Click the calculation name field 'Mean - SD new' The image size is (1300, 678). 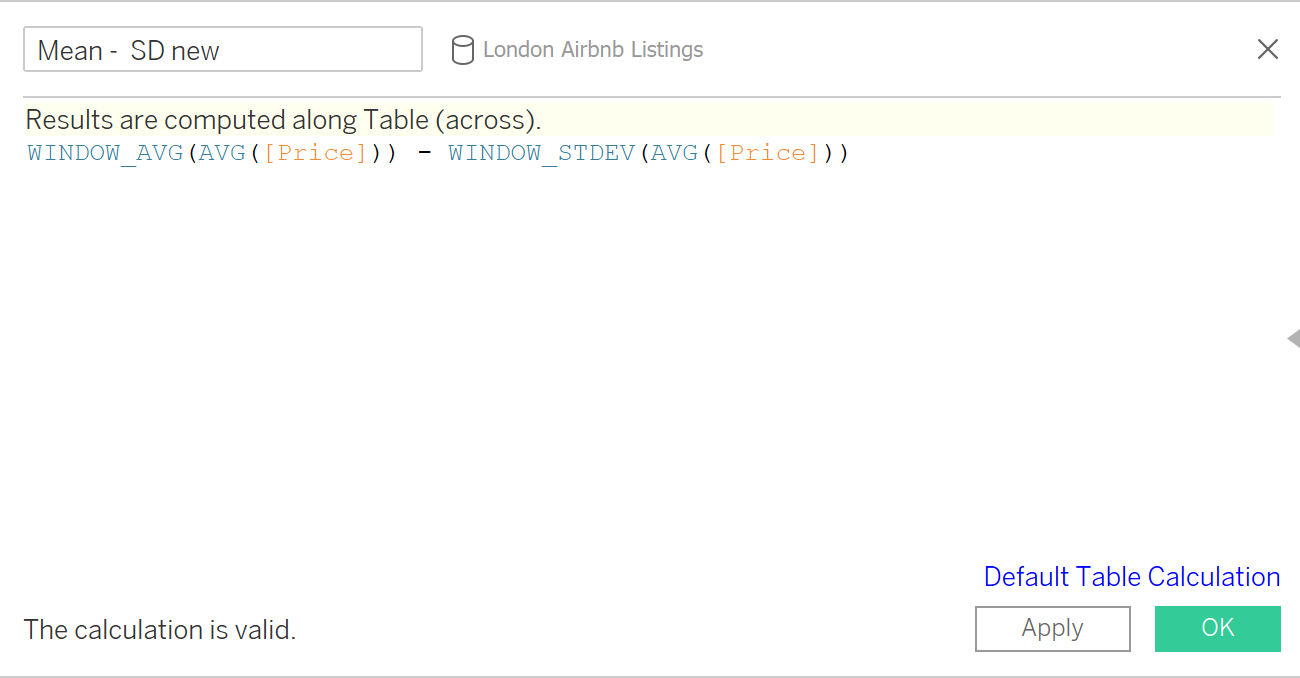click(x=222, y=50)
